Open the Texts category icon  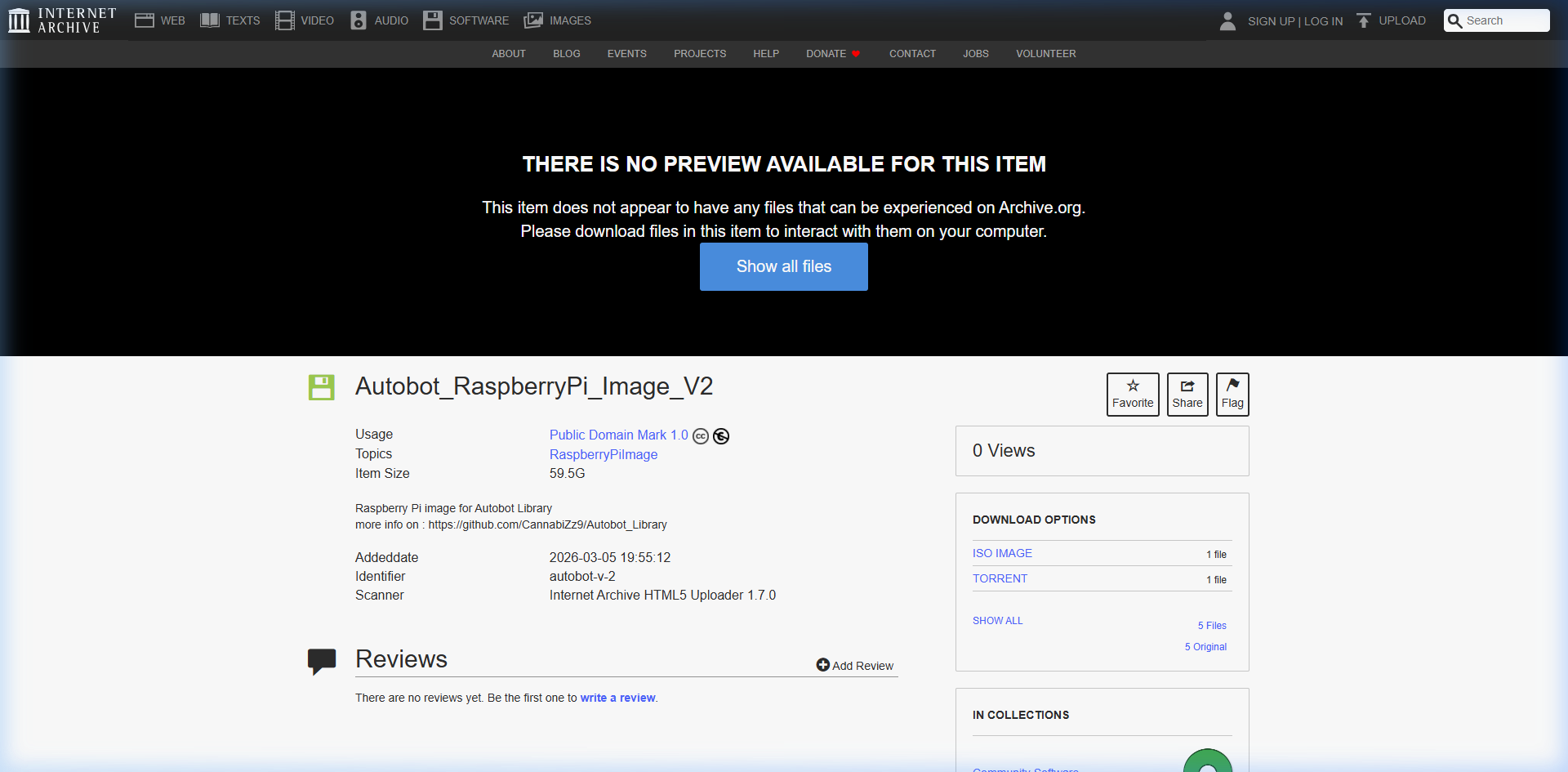point(210,20)
